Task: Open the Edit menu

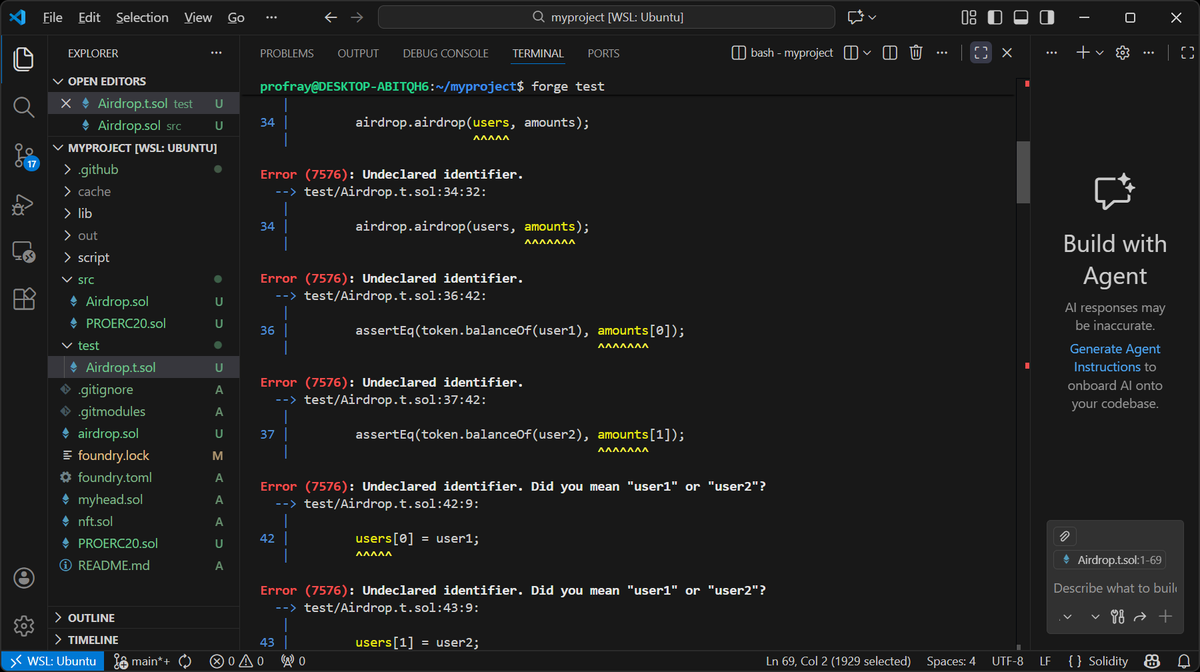Action: pyautogui.click(x=89, y=17)
